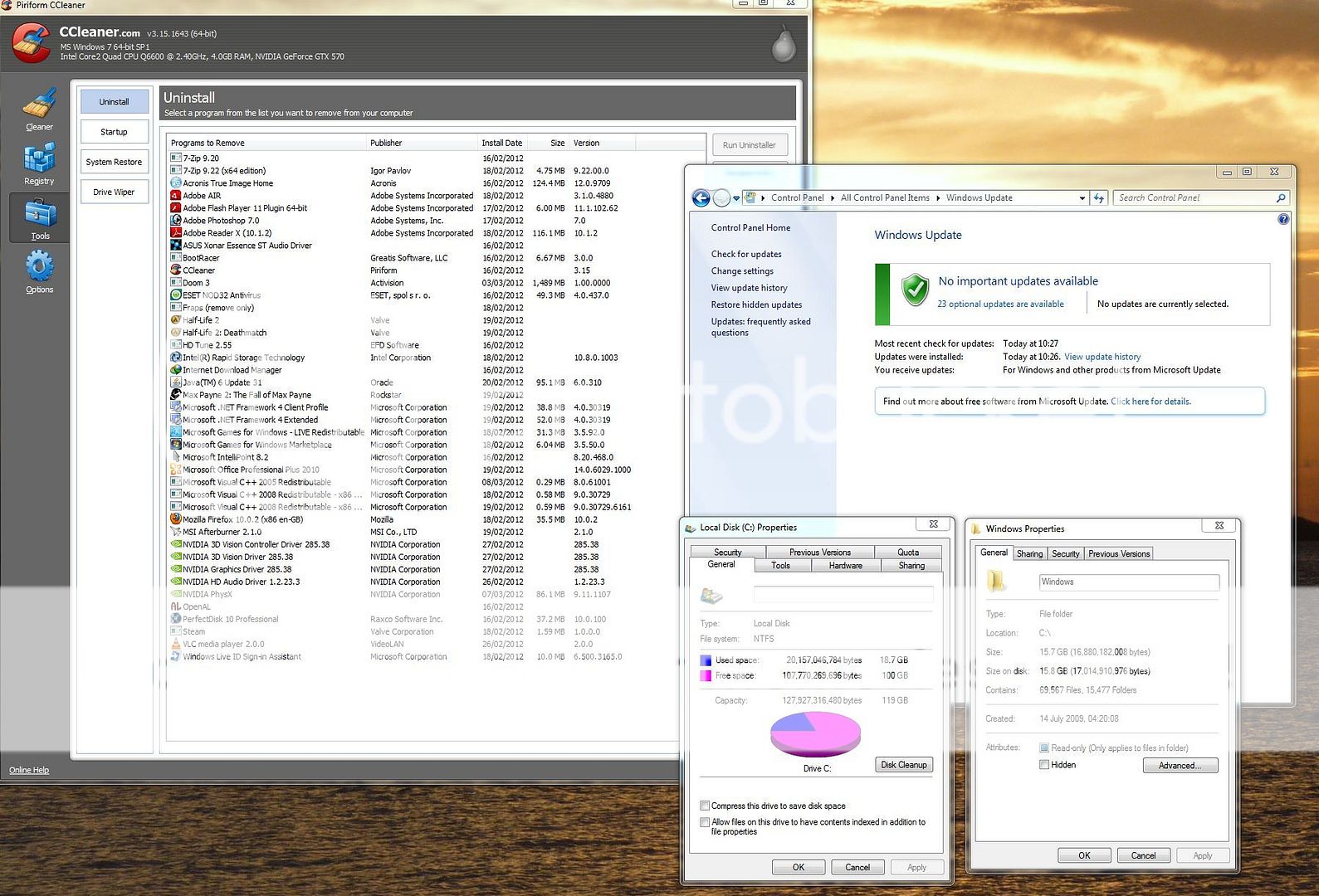Click the refresh icon beside address bar
Viewport: 1319px width, 896px height.
[1099, 198]
